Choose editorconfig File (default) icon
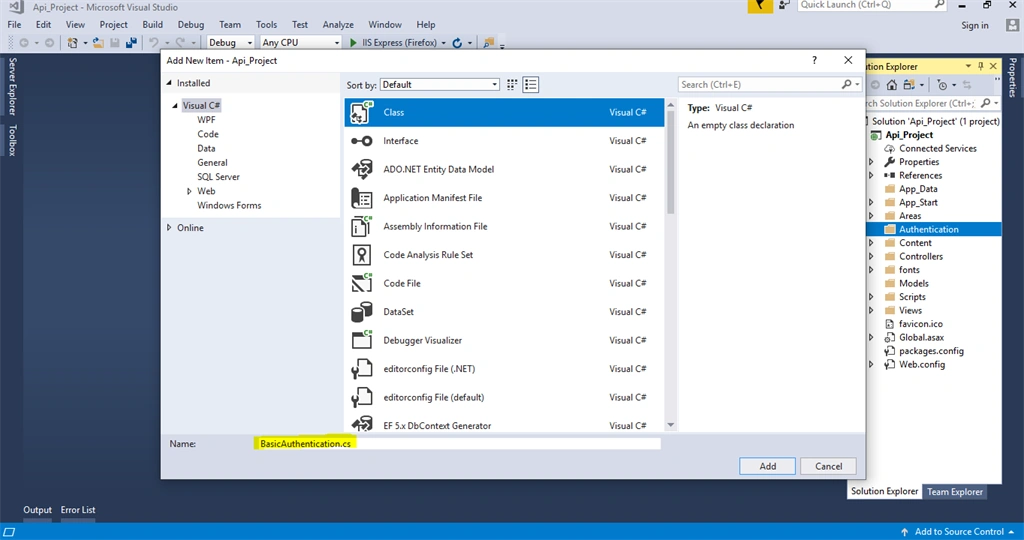 (361, 397)
